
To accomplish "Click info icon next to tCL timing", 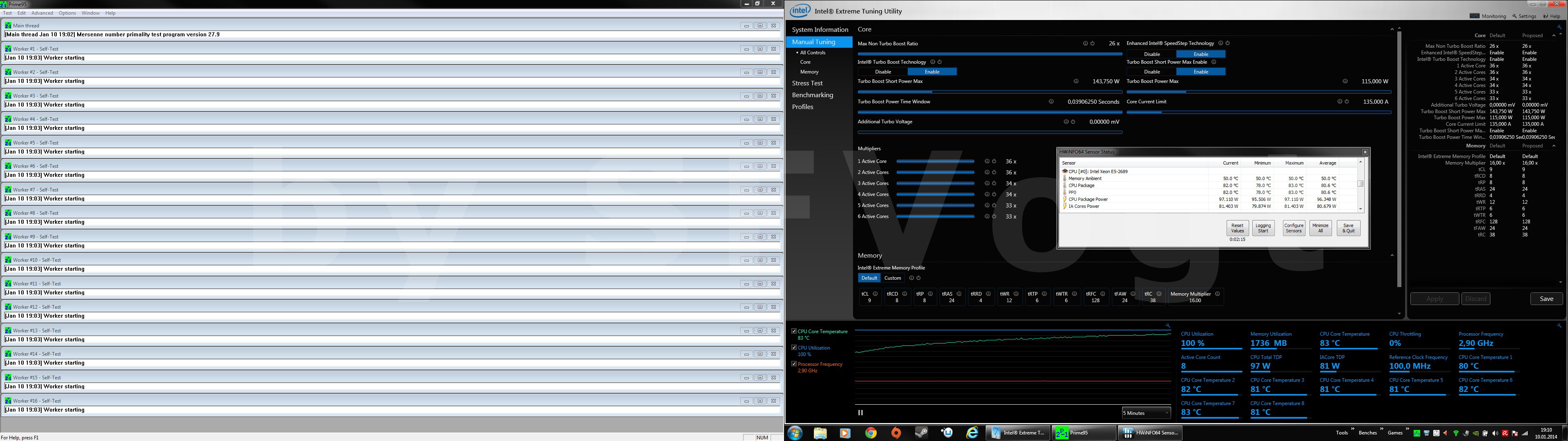I will pos(875,294).
